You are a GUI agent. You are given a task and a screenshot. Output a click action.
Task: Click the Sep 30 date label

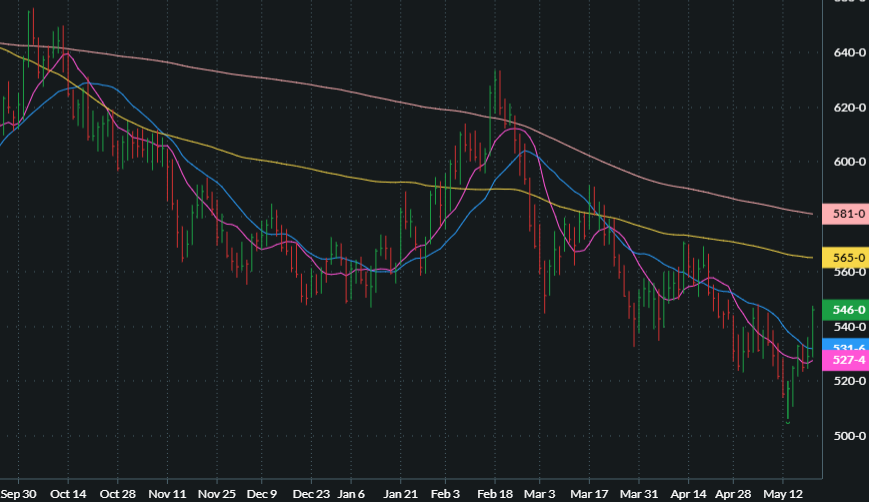(x=18, y=493)
